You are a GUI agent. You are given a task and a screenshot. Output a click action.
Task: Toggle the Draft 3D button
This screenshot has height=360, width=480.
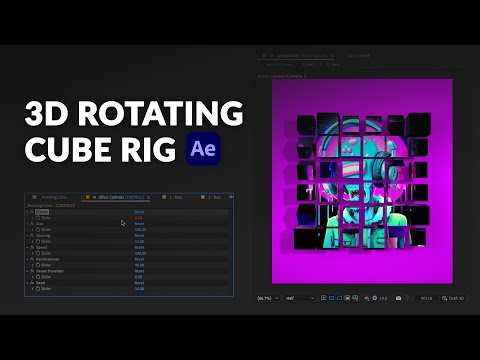click(x=453, y=298)
